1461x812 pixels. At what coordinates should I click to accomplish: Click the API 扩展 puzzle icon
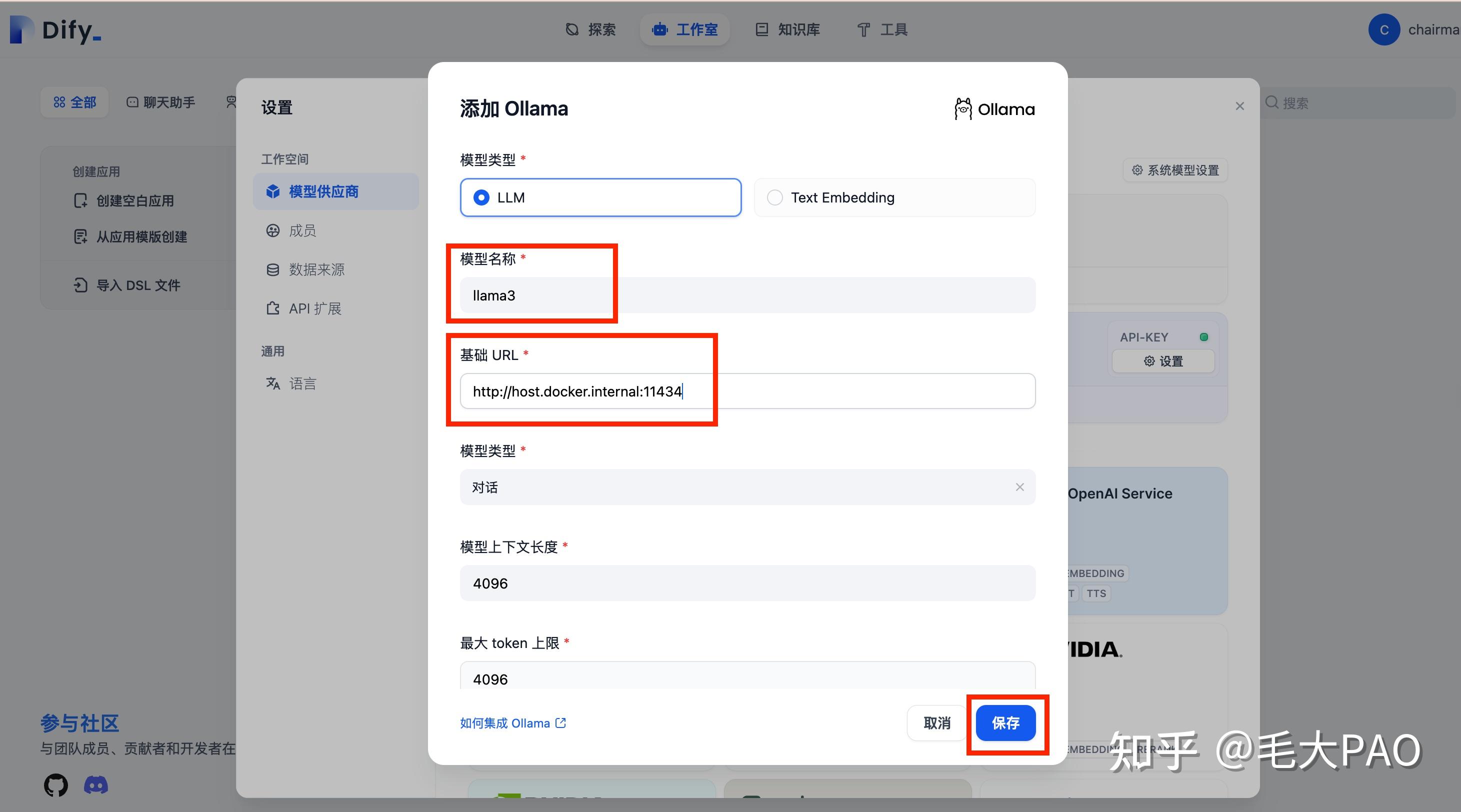point(273,308)
